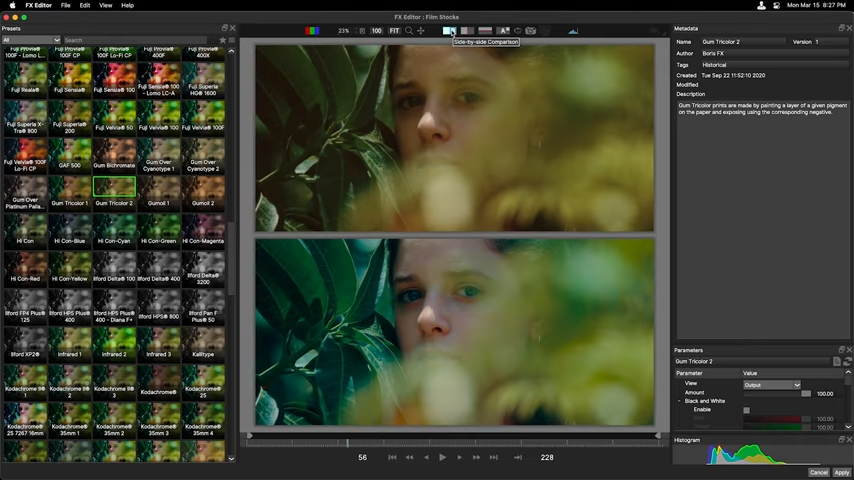854x480 pixels.
Task: Click the favorites star icon in Presets
Action: tap(222, 40)
